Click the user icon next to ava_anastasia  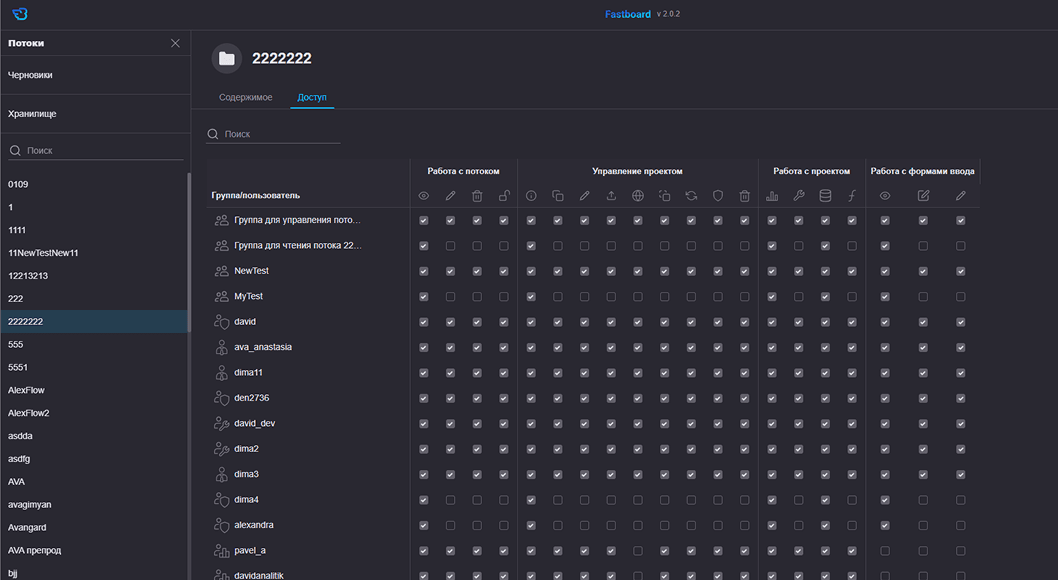pos(221,347)
